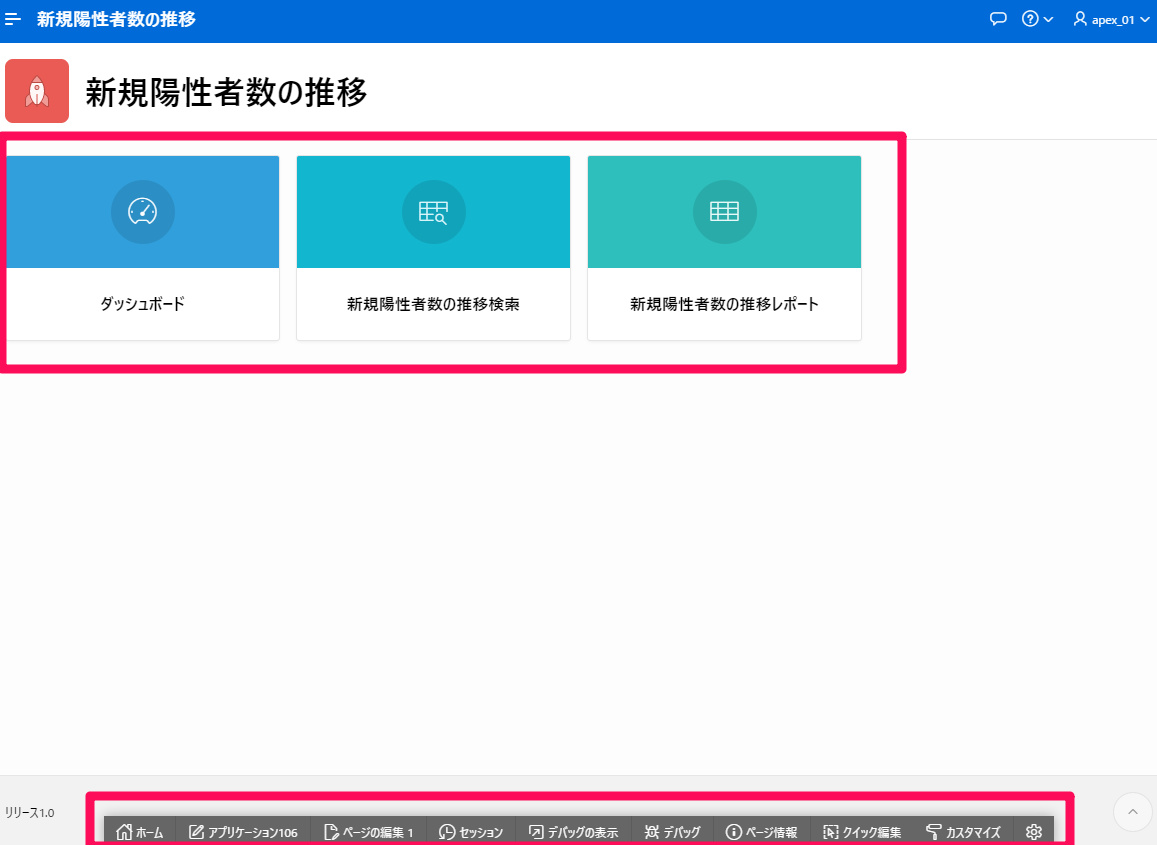
Task: Click the scroll-to-top chevron button
Action: [1132, 812]
